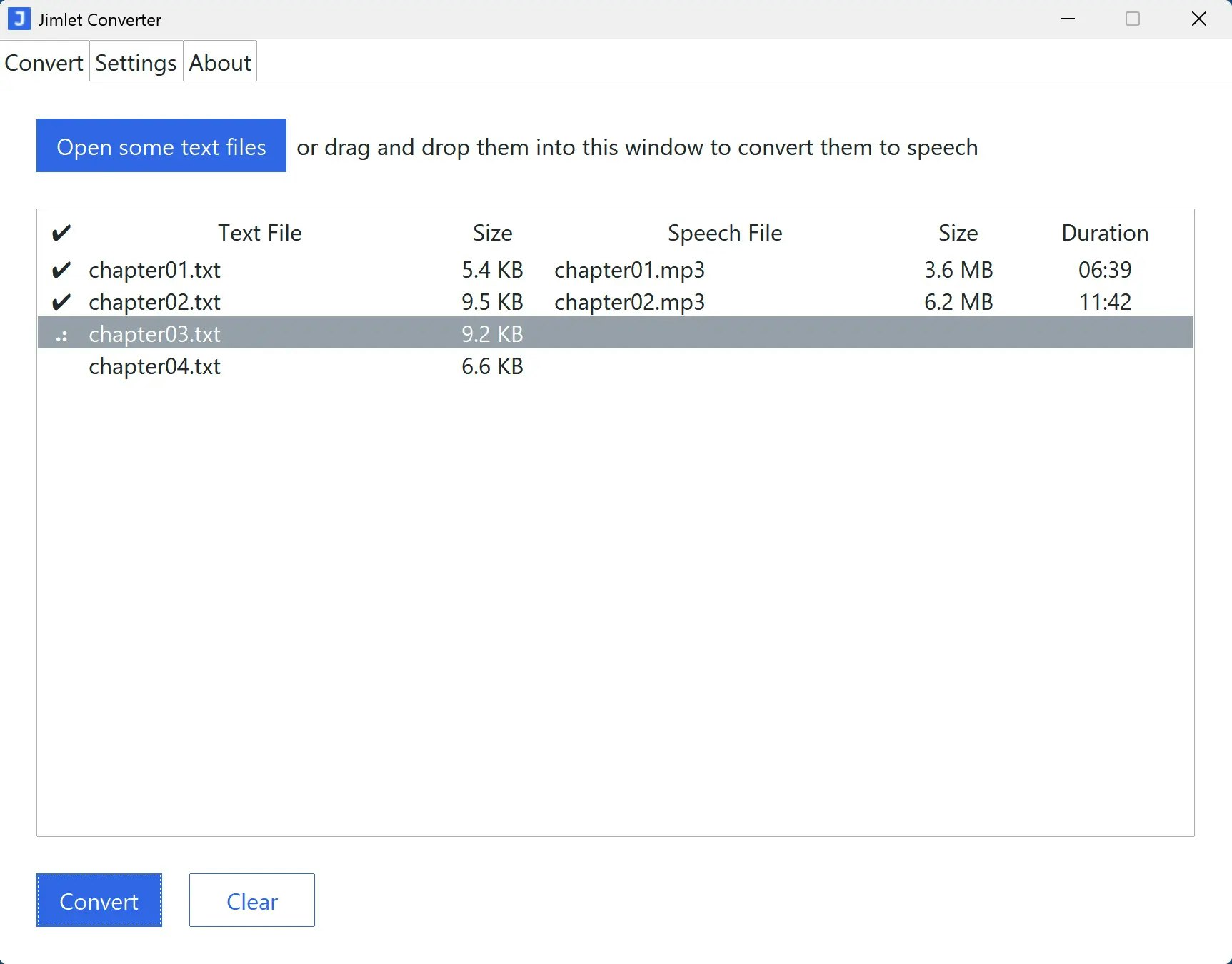Uncheck the checkbox for chapter01.txt
Screen dimensions: 1232x964
coord(61,269)
